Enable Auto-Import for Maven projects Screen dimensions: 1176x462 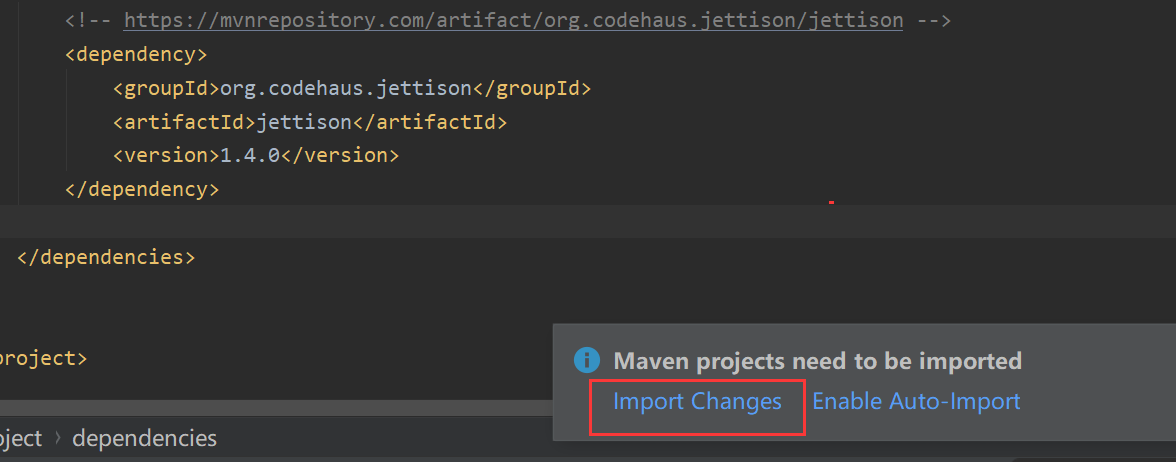pyautogui.click(x=916, y=402)
